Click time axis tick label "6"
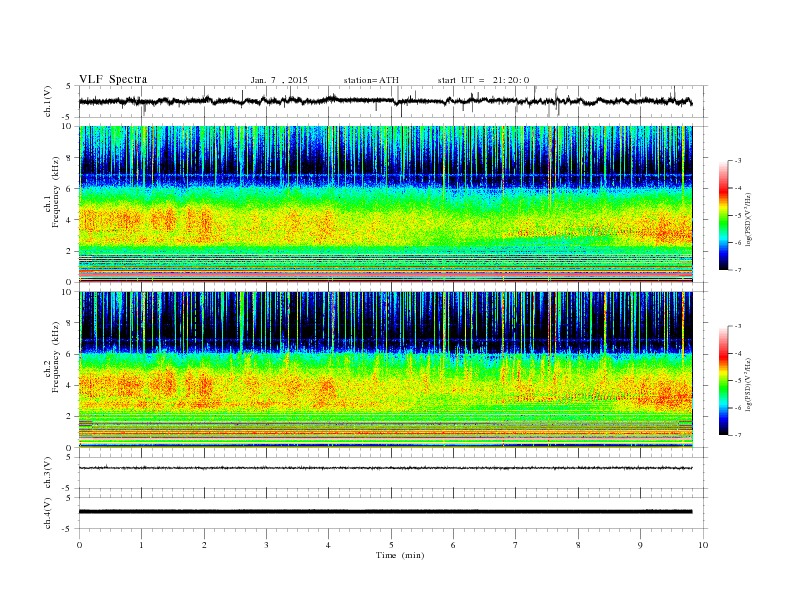The image size is (792, 612). (x=453, y=545)
